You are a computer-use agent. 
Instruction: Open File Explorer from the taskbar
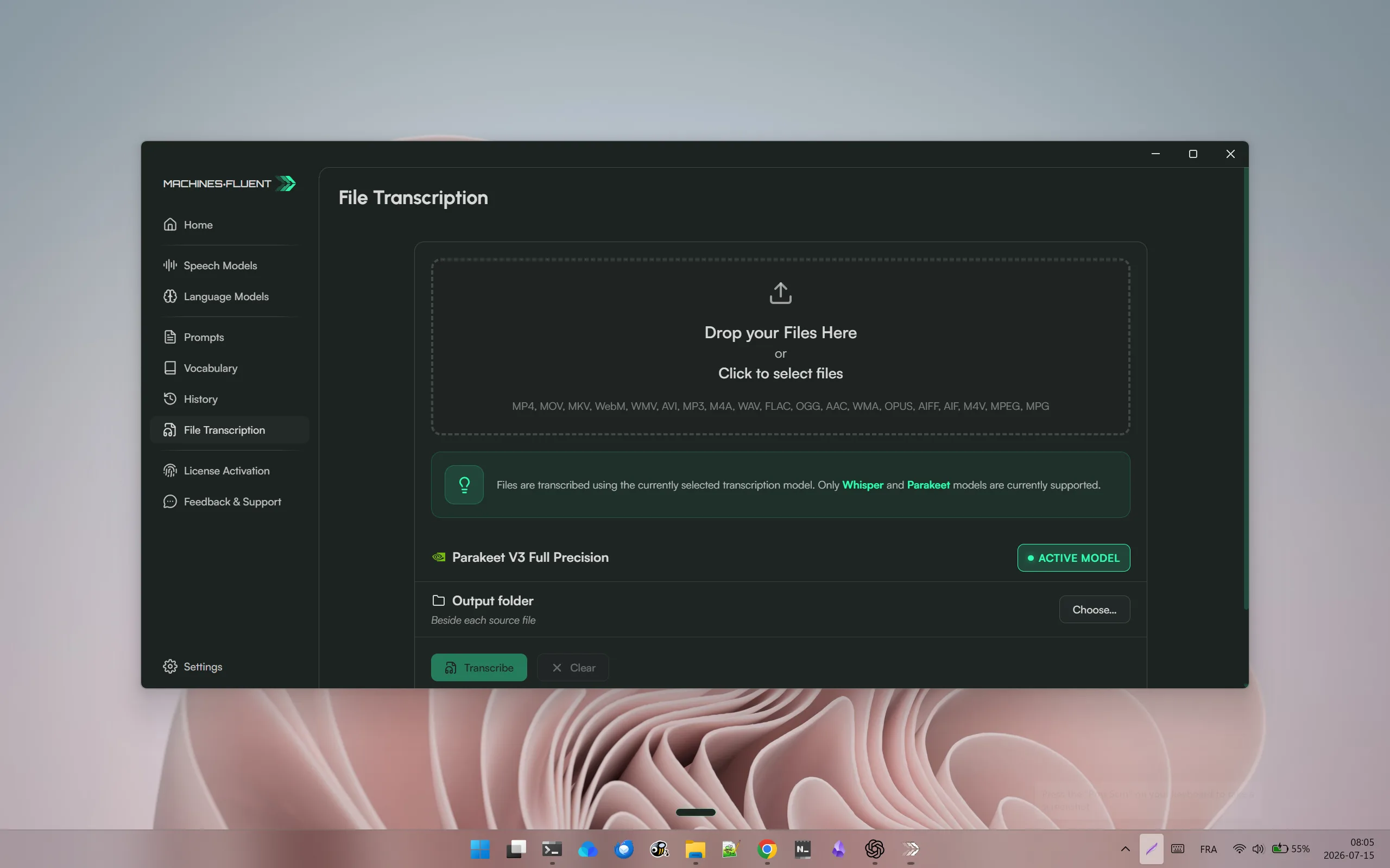point(696,849)
